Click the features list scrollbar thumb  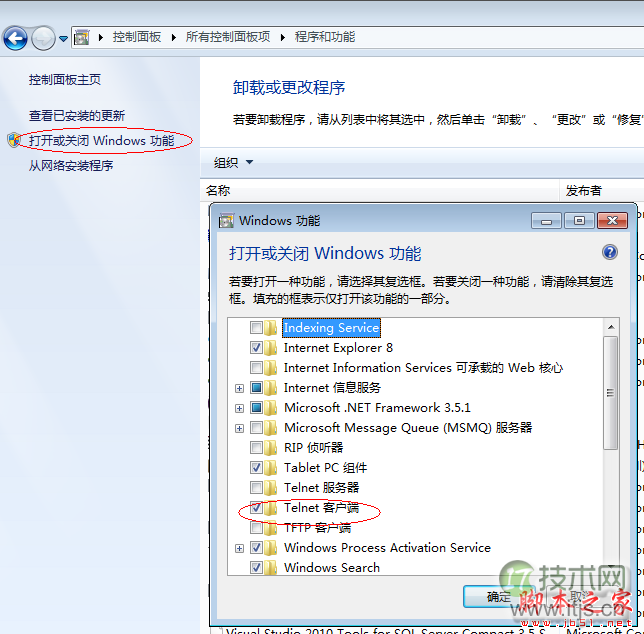point(611,393)
